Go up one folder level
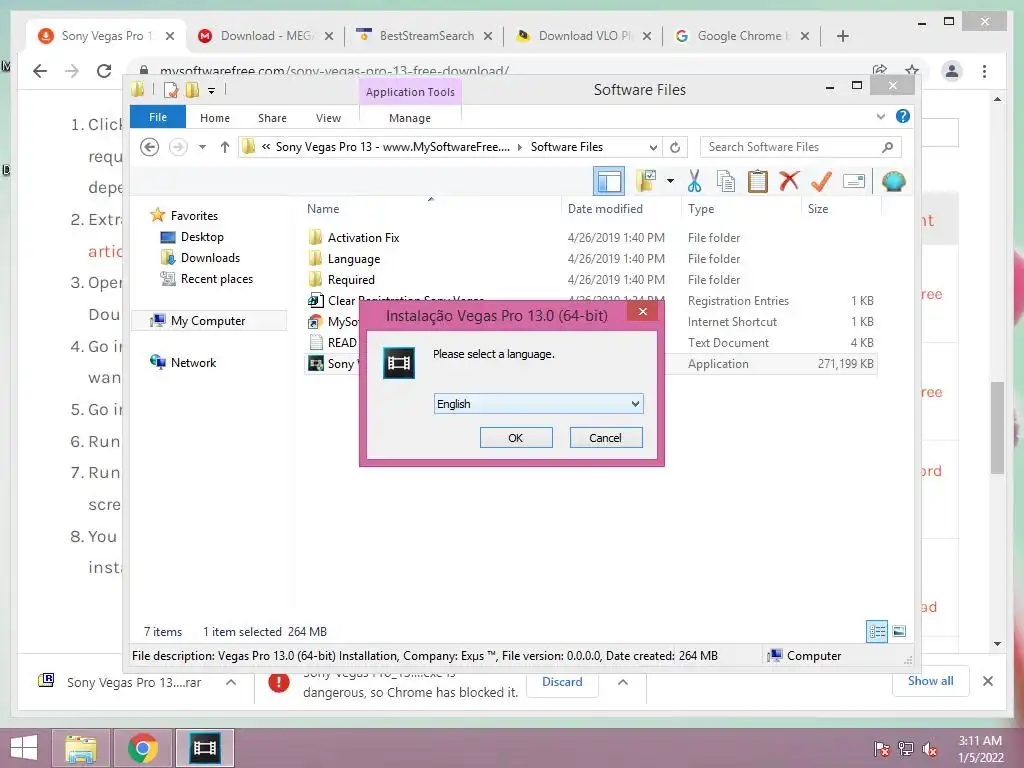Image resolution: width=1024 pixels, height=768 pixels. tap(225, 147)
